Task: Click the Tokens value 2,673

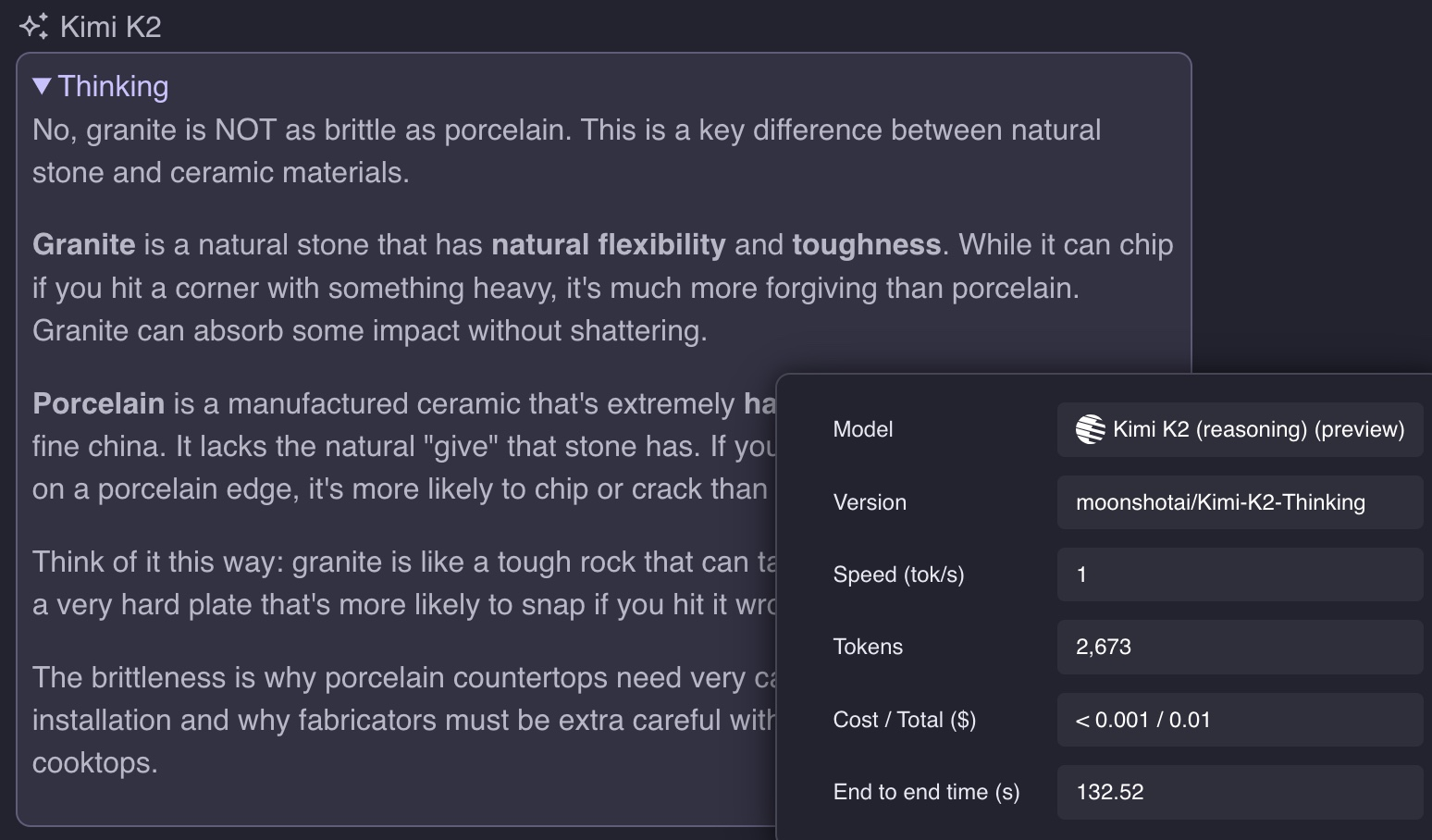Action: (1103, 647)
